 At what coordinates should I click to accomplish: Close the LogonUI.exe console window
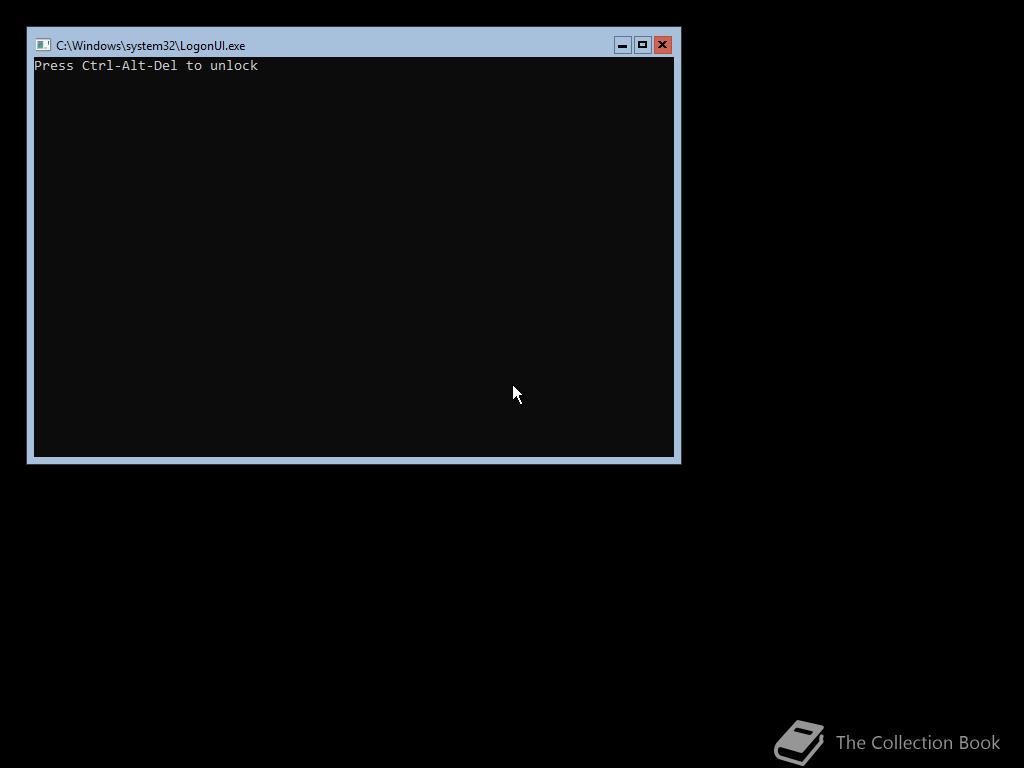[663, 45]
